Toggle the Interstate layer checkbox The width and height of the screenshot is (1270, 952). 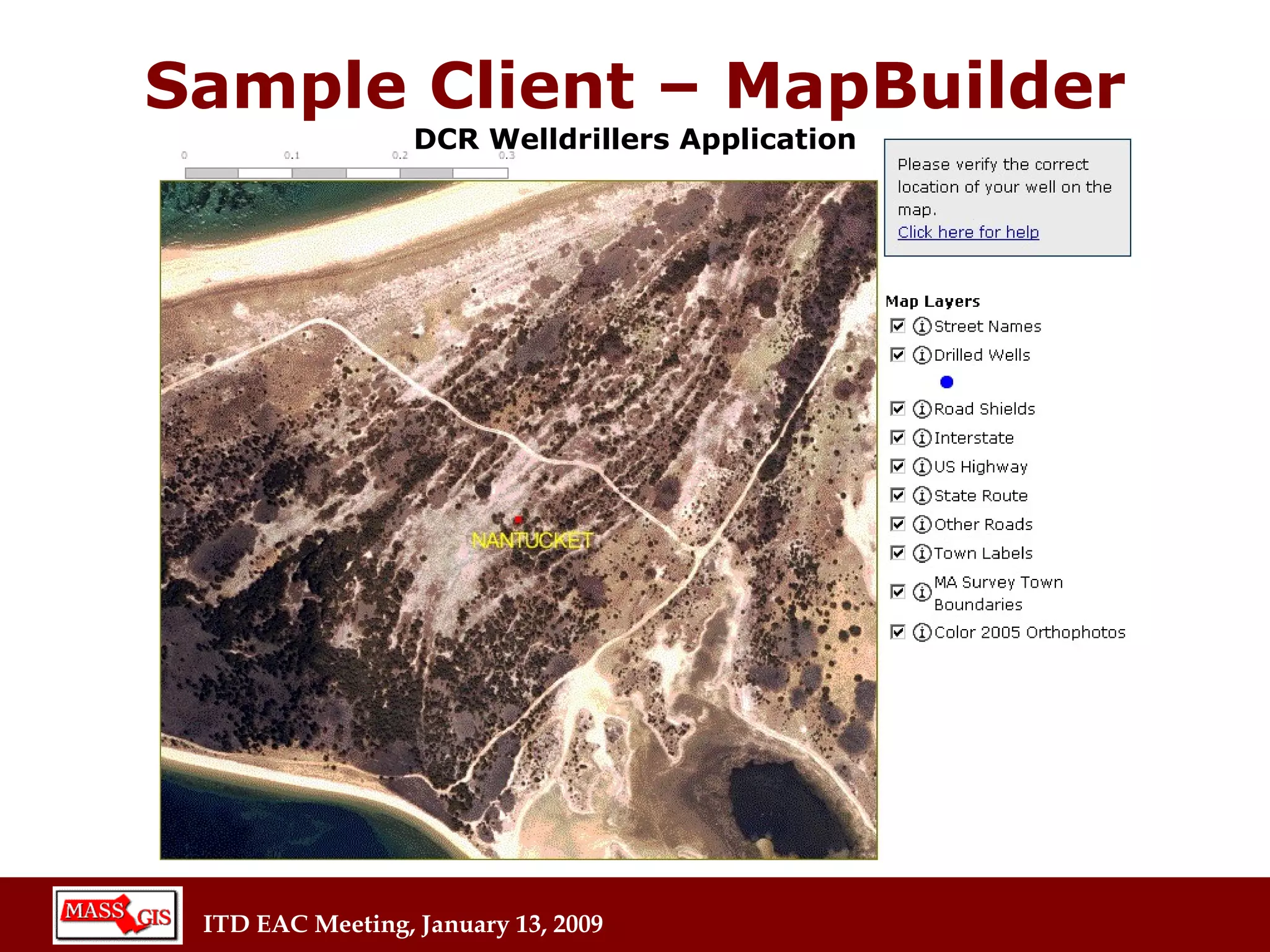[x=897, y=438]
